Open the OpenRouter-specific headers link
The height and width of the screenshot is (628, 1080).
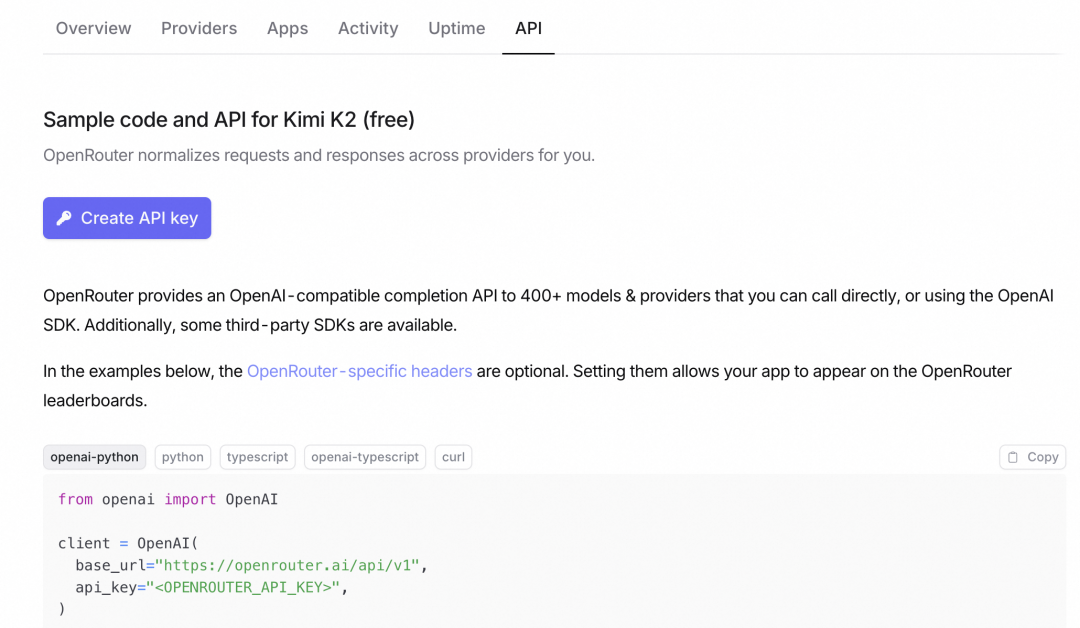[359, 371]
